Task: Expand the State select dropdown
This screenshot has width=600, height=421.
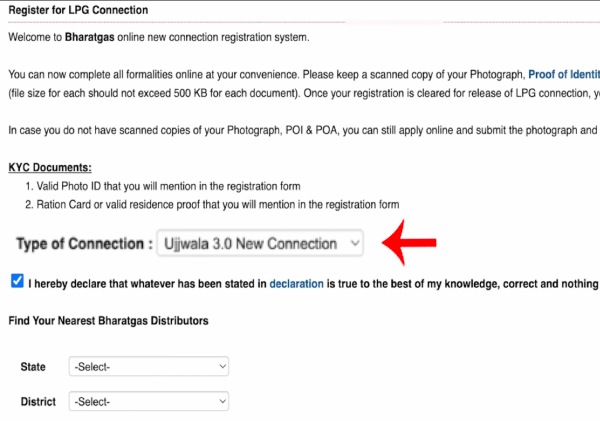Action: [x=149, y=367]
